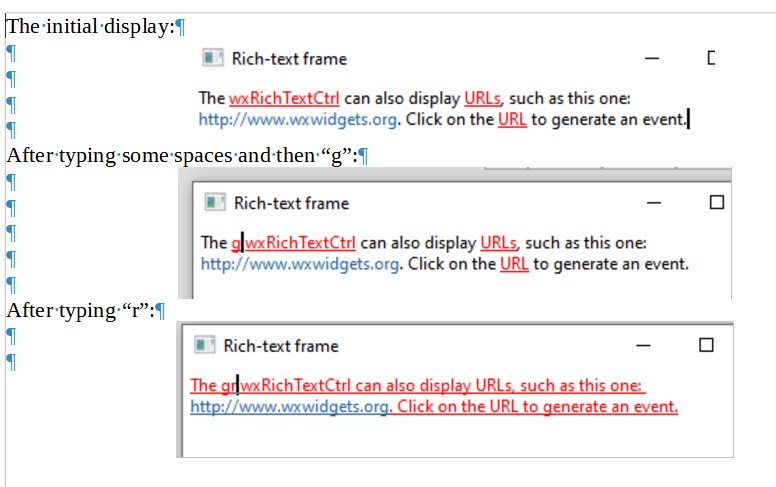Screen dimensions: 776x487
Task: Click red 'wxRichTextCtrl' word in first frame
Action: pos(284,98)
